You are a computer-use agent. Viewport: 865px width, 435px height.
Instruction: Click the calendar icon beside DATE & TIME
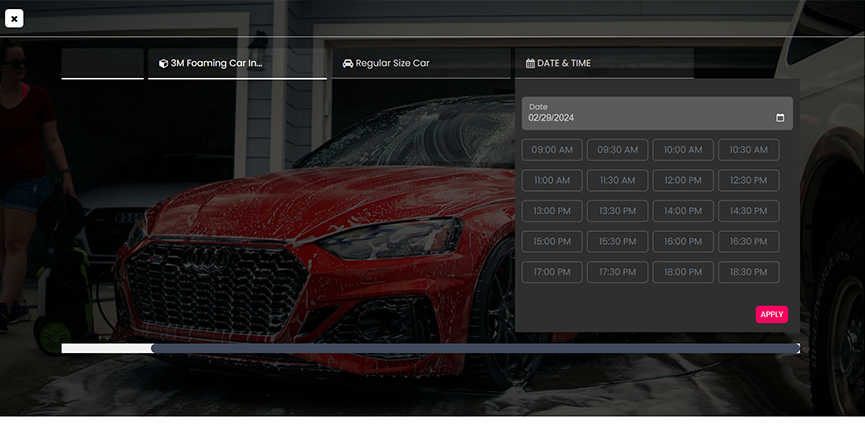point(530,63)
